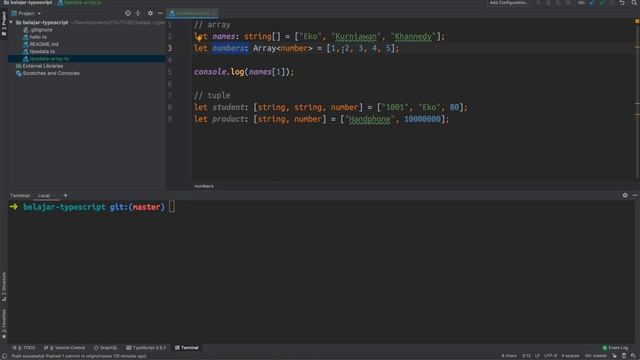Click the LF line separator in the status bar

pyautogui.click(x=537, y=356)
